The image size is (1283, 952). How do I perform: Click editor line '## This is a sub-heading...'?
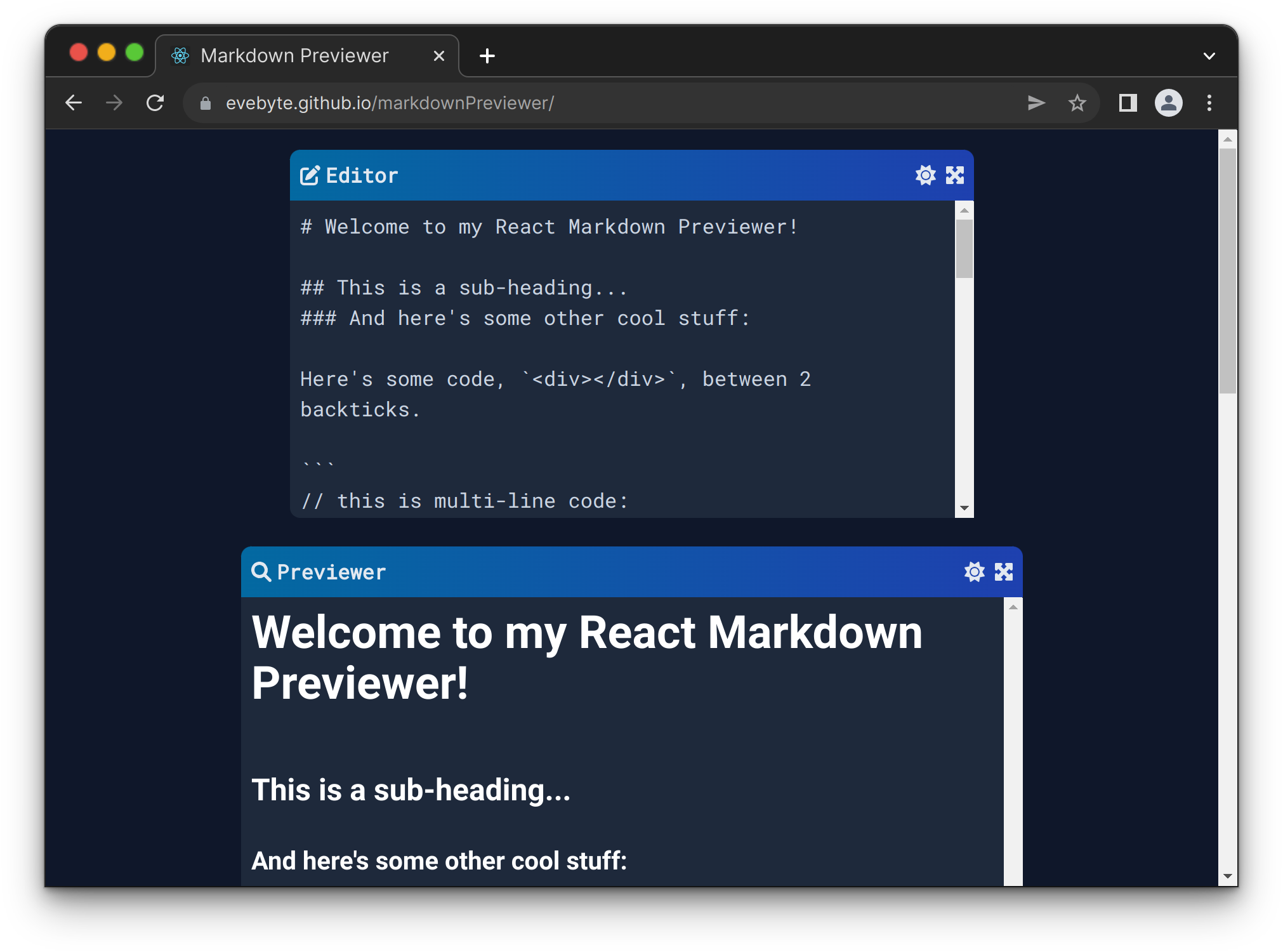click(x=464, y=288)
